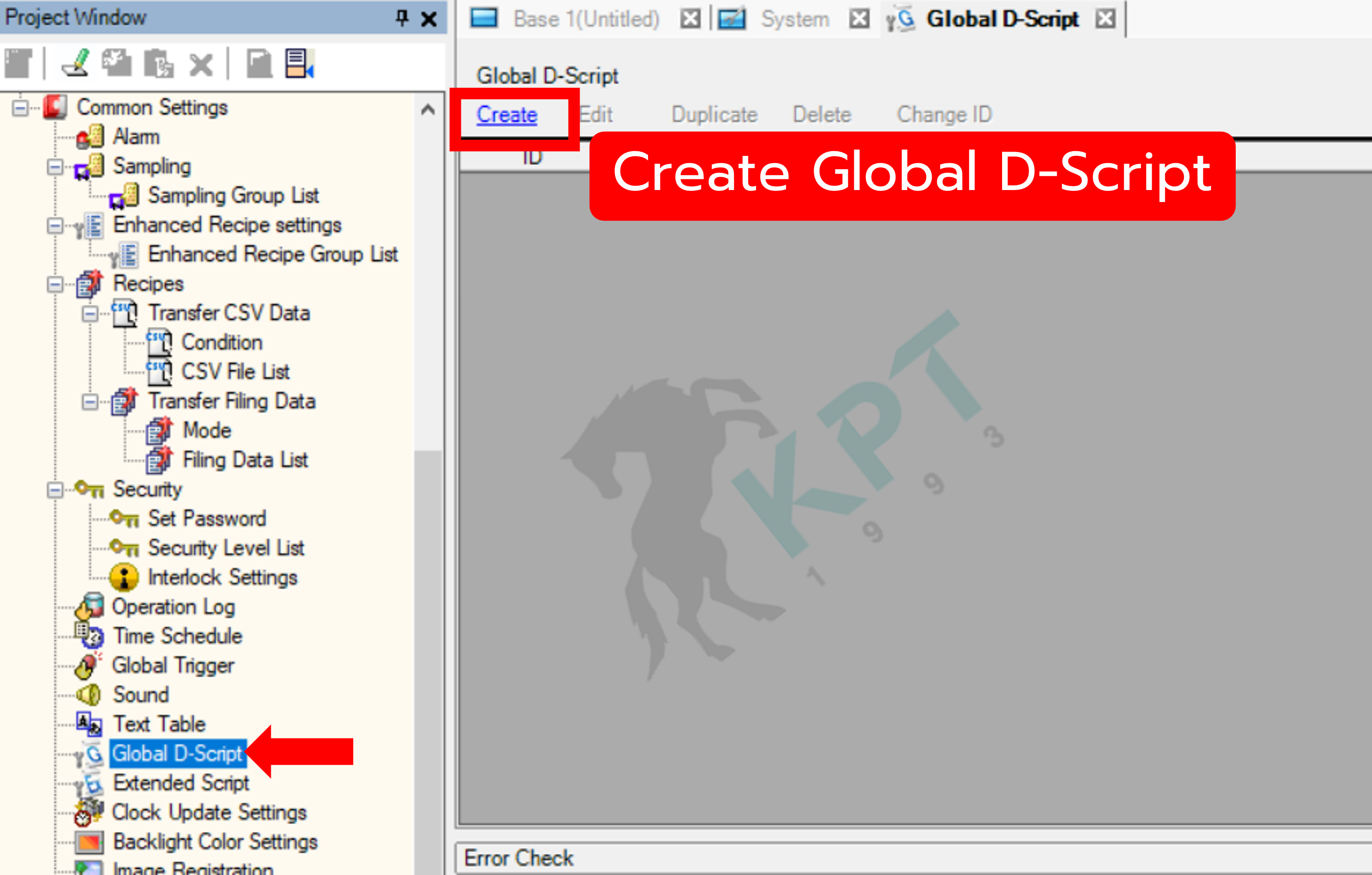Click the Create link for Global D-Script

coord(507,114)
